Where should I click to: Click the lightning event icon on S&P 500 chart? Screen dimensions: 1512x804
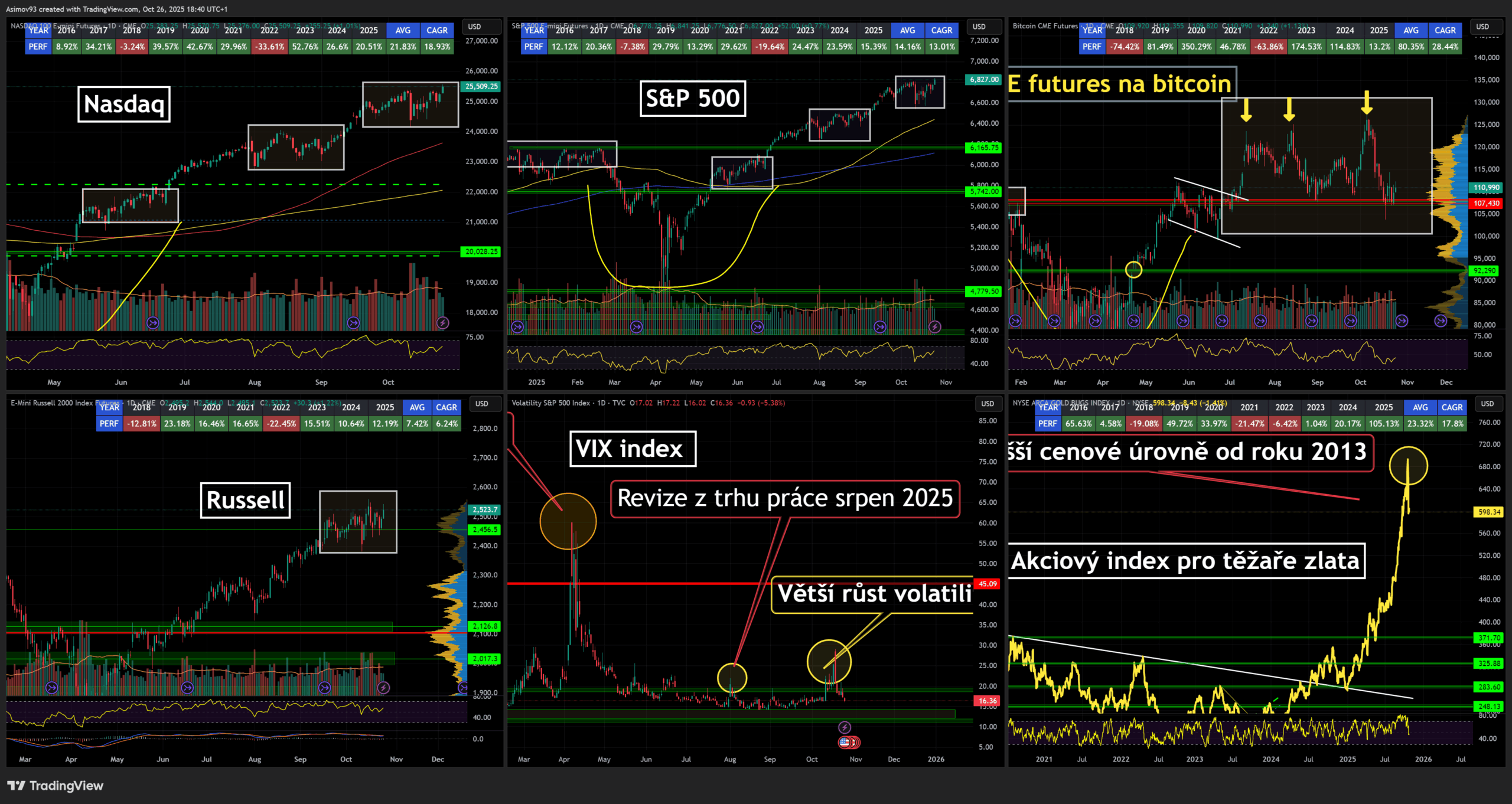click(934, 326)
